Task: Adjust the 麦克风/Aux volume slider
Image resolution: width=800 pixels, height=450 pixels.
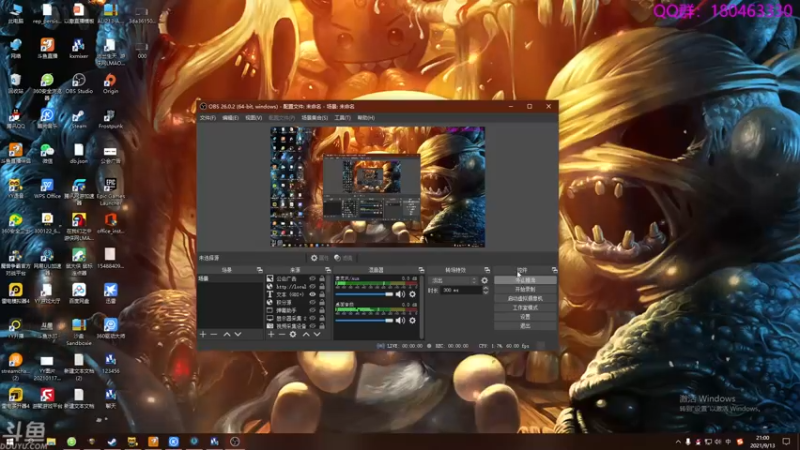Action: (364, 294)
